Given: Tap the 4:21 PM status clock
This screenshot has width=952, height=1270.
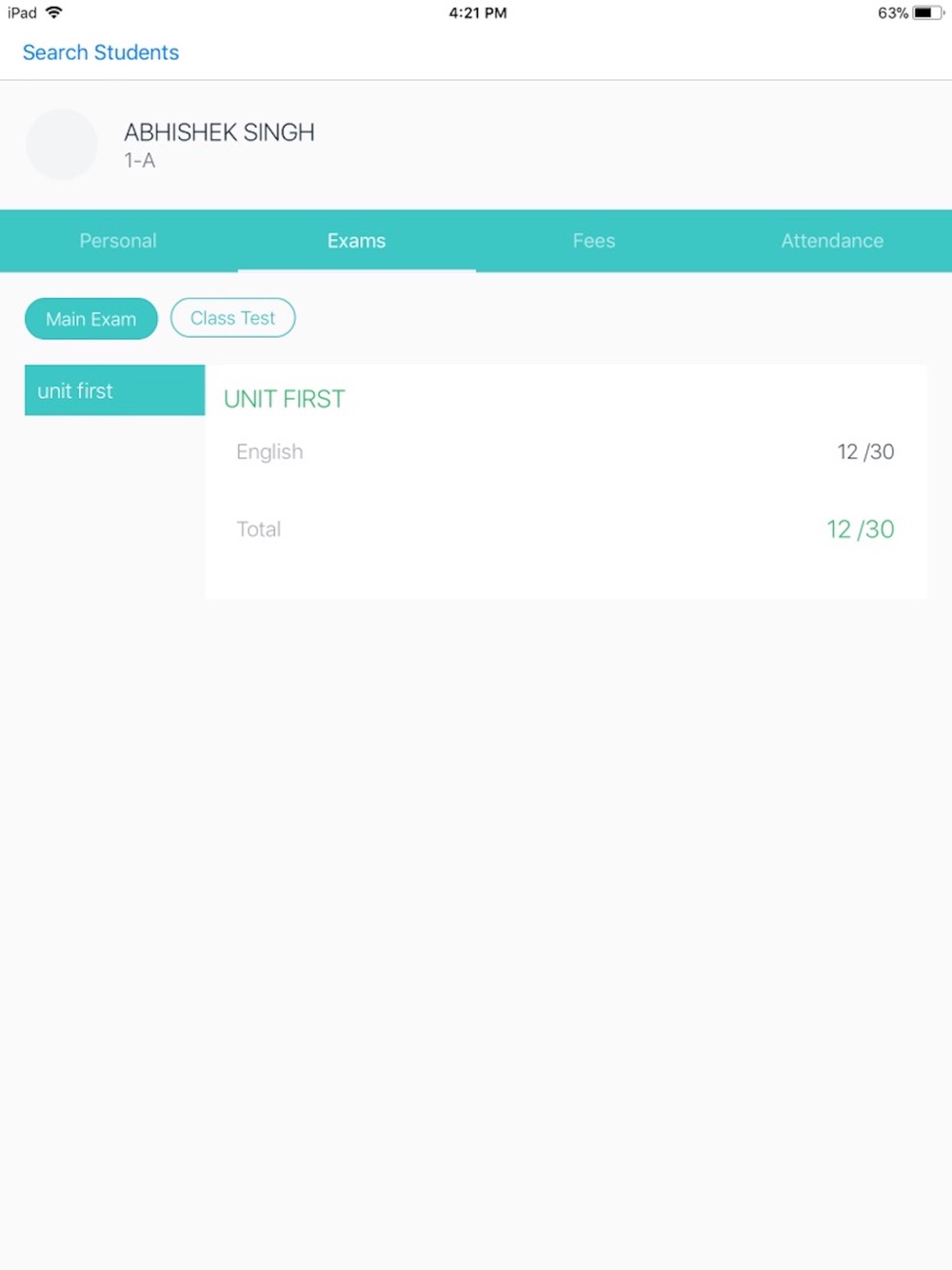Looking at the screenshot, I should pos(478,13).
